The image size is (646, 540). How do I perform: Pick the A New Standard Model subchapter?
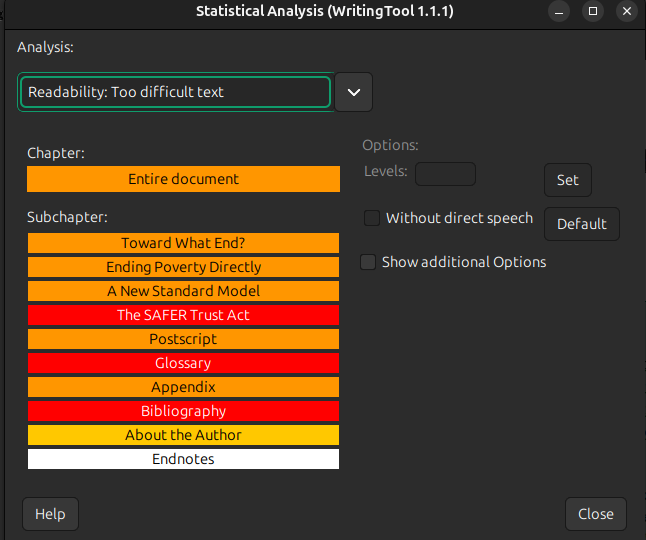coord(183,291)
